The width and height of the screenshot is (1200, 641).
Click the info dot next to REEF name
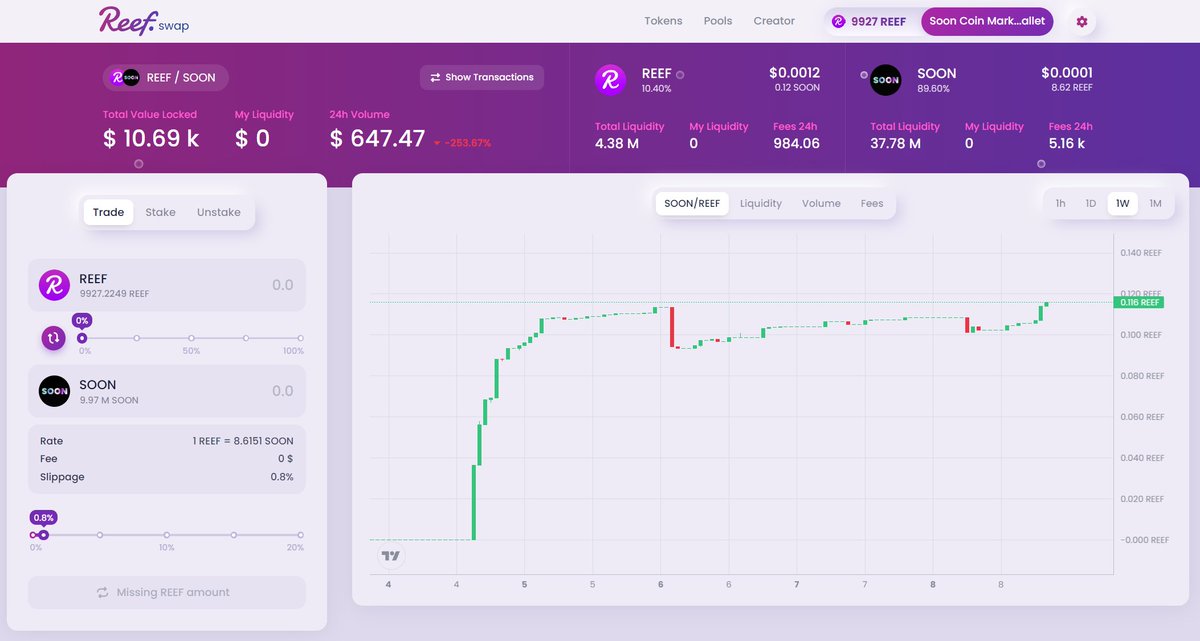[x=680, y=74]
